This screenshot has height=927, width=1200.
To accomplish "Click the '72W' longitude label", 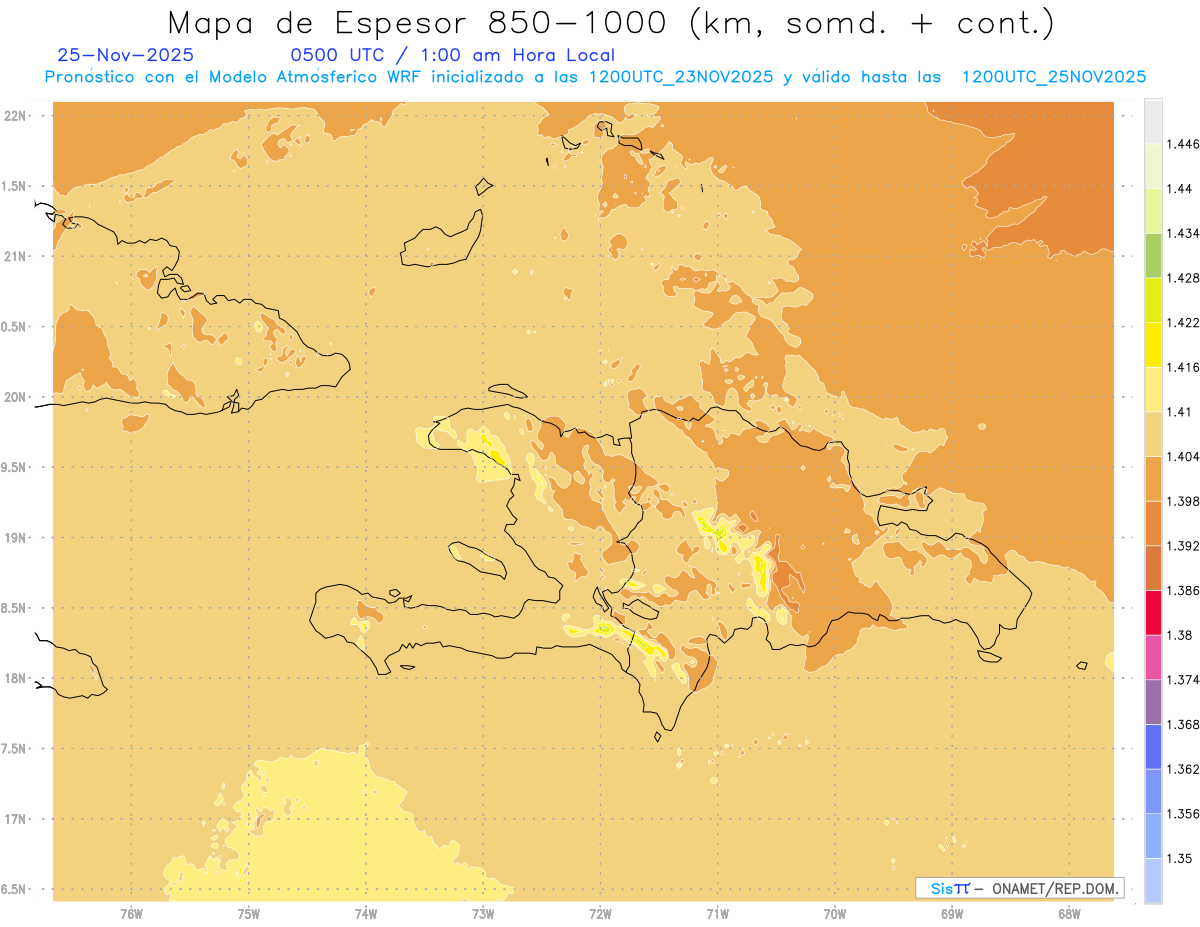I will pos(600,914).
